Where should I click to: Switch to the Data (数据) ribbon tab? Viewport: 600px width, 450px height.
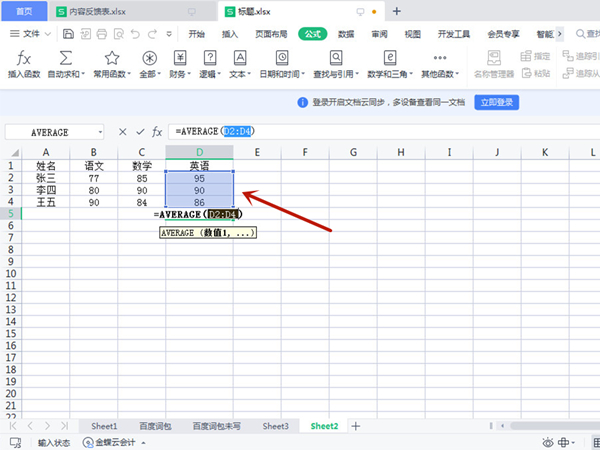click(x=346, y=33)
